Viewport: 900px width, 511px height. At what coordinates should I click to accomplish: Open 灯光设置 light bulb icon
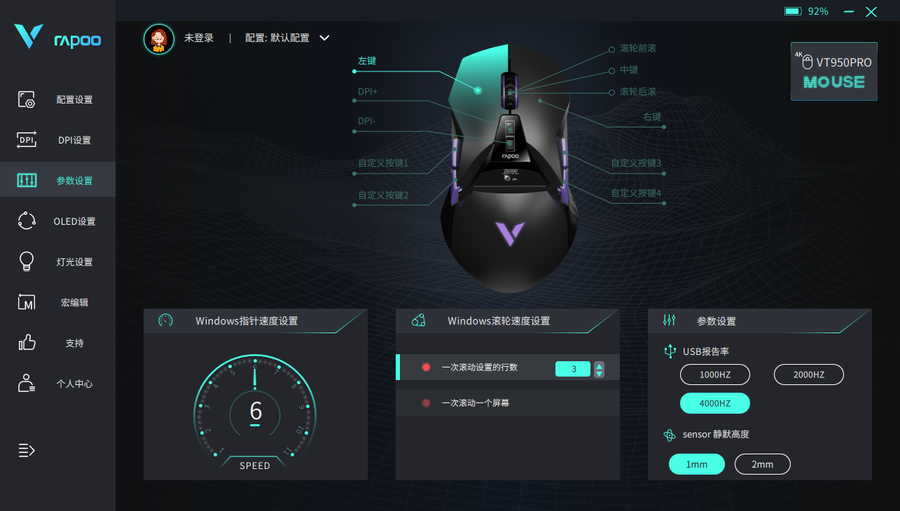click(26, 261)
